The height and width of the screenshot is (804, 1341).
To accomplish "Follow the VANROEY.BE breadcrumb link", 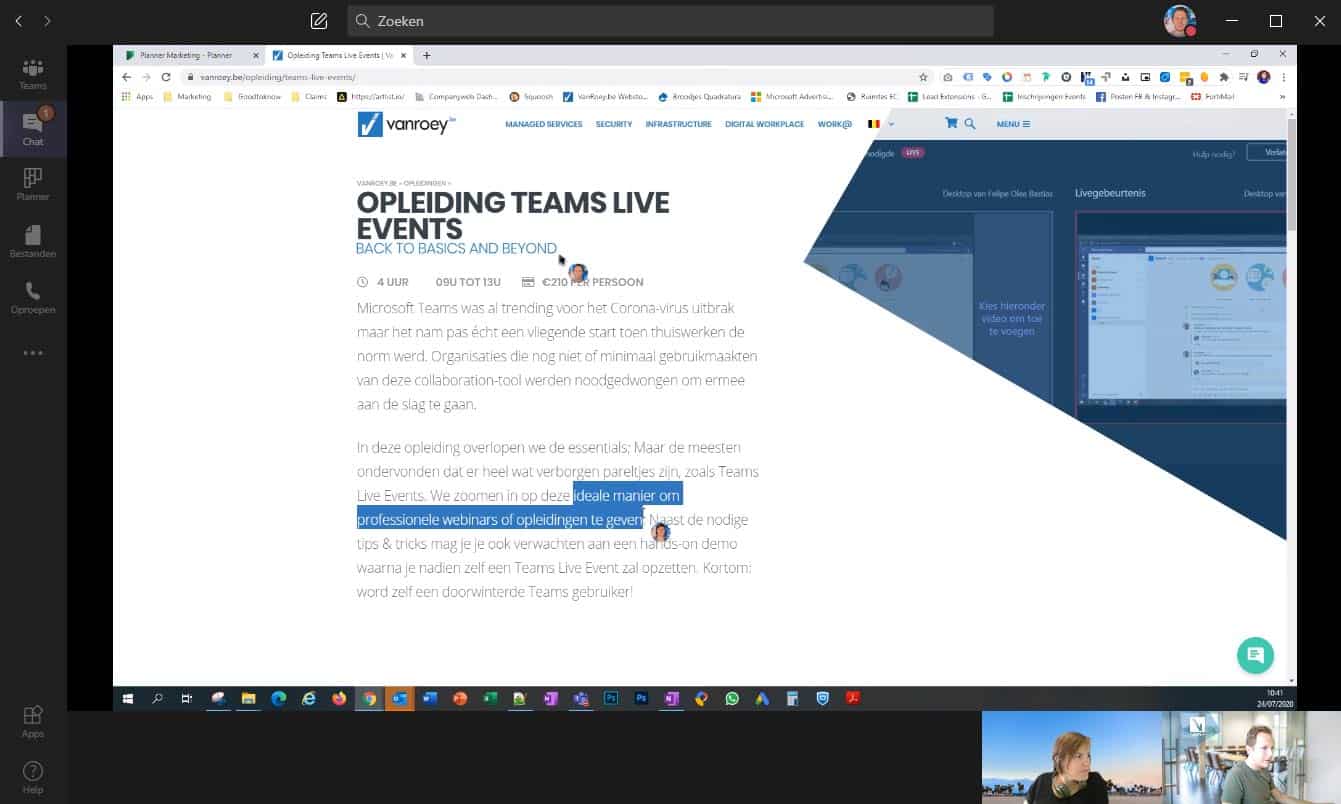I will point(376,183).
